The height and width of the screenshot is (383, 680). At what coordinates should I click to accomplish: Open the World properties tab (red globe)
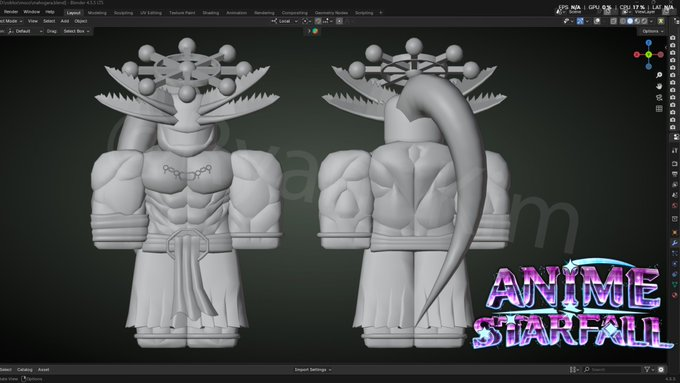click(674, 205)
